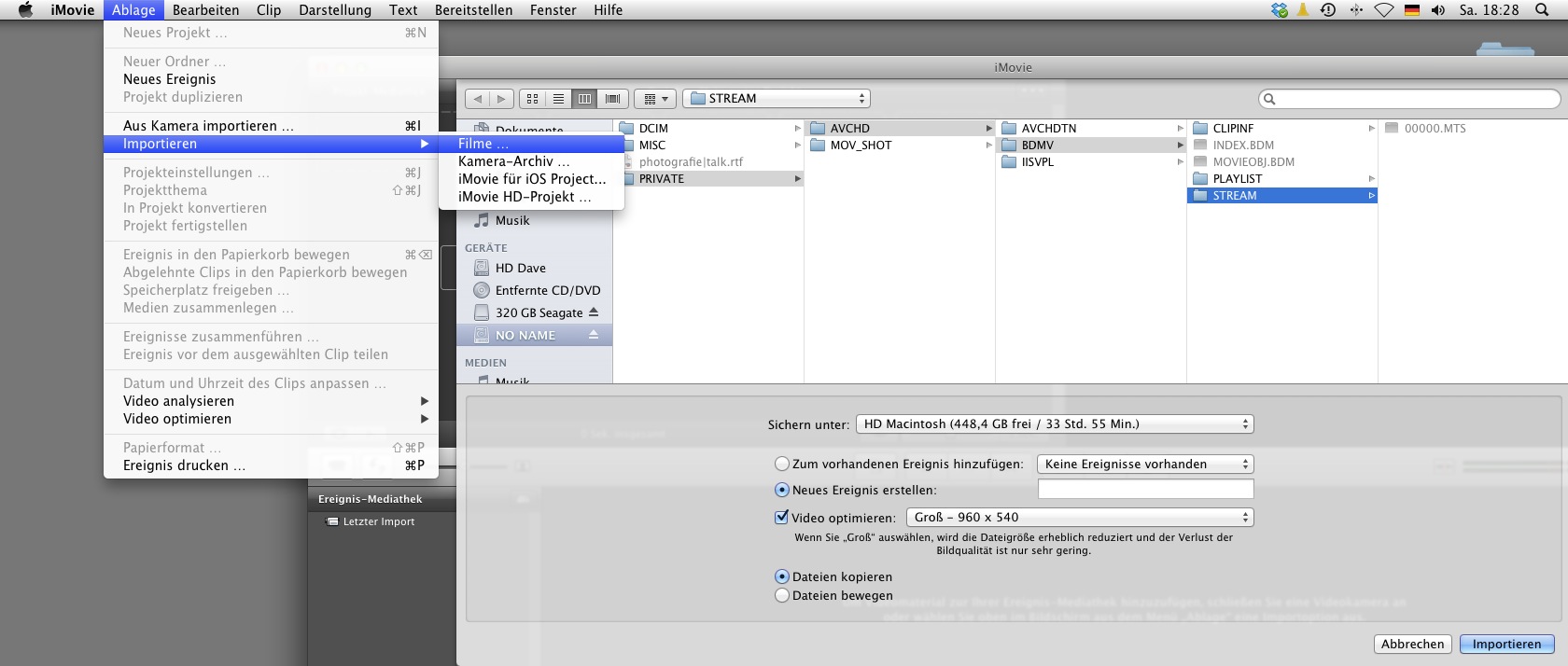Select Zum vorhandenen Ereignis hinzufügen radio
Screen dimensions: 1568x666
[x=782, y=464]
